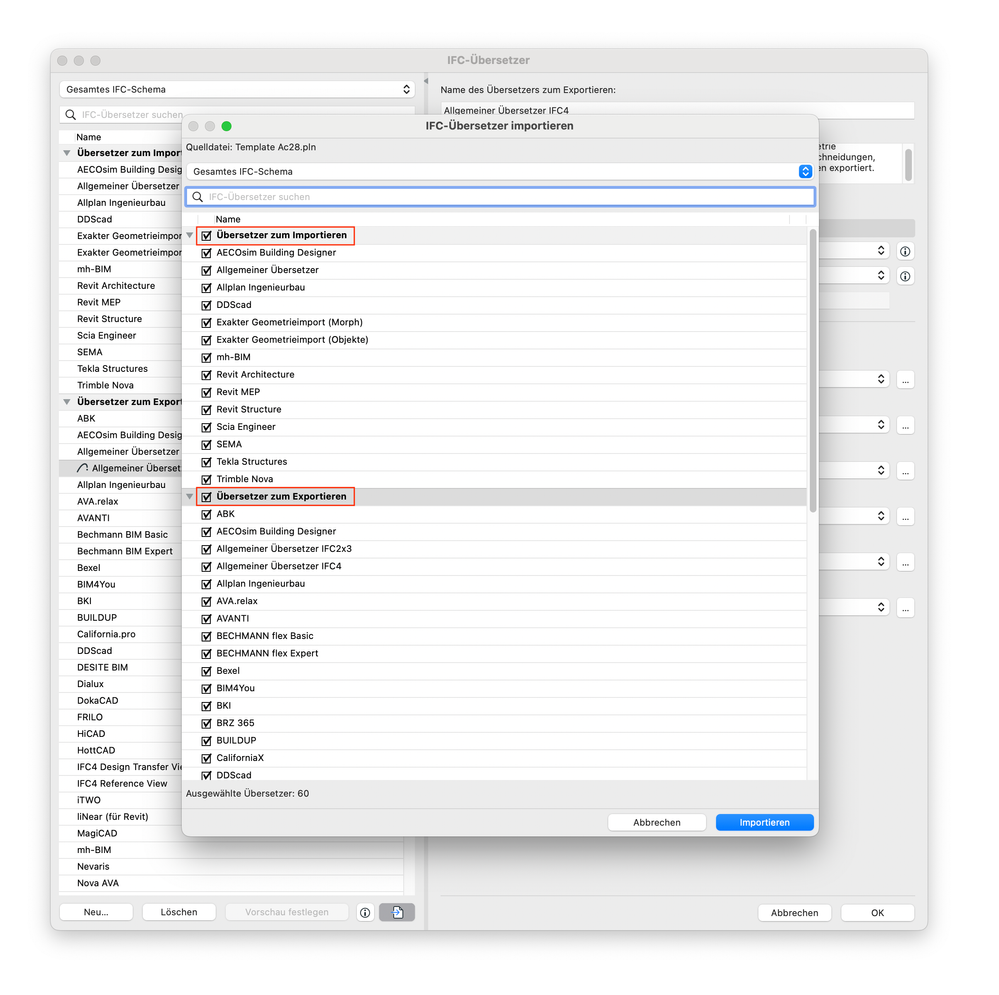This screenshot has height=995, width=999.
Task: Select BECHMANN flex Expert row
Action: (x=494, y=654)
